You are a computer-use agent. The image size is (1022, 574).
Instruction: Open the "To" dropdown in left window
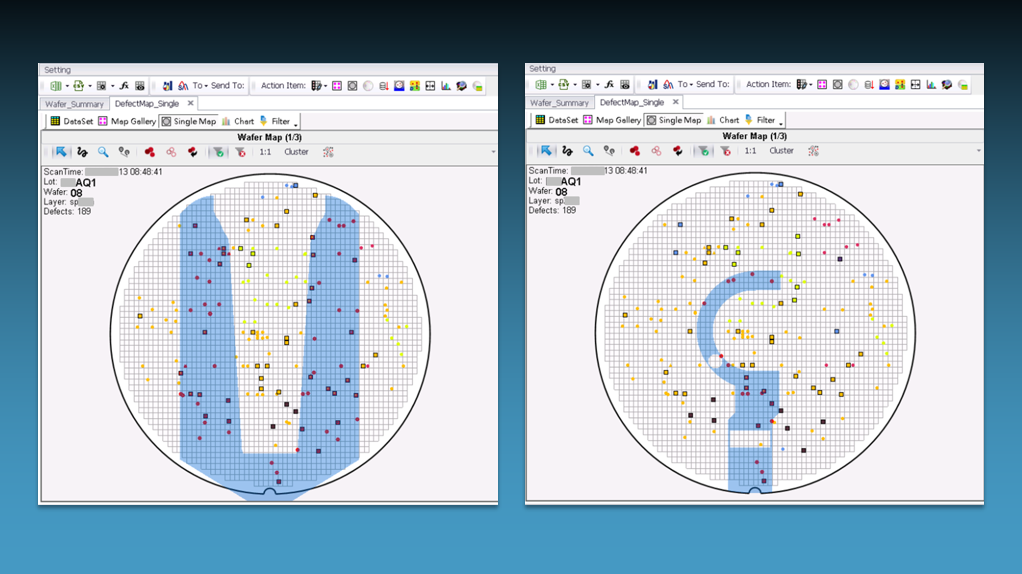pos(199,86)
